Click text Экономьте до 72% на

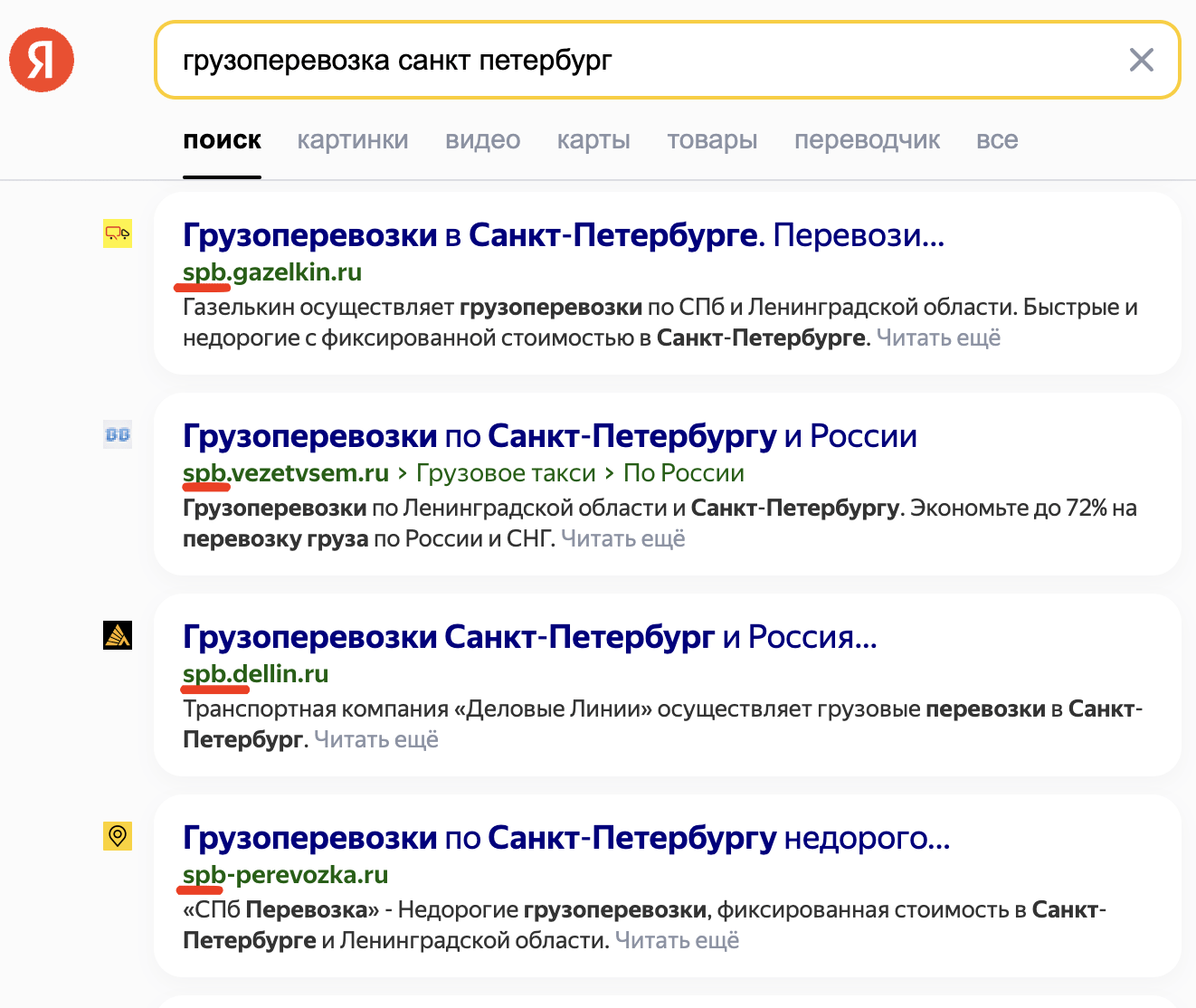pyautogui.click(x=1023, y=508)
